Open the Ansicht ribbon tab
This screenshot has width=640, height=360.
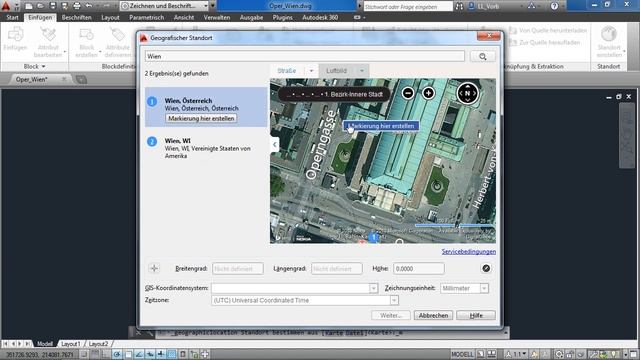pyautogui.click(x=184, y=18)
